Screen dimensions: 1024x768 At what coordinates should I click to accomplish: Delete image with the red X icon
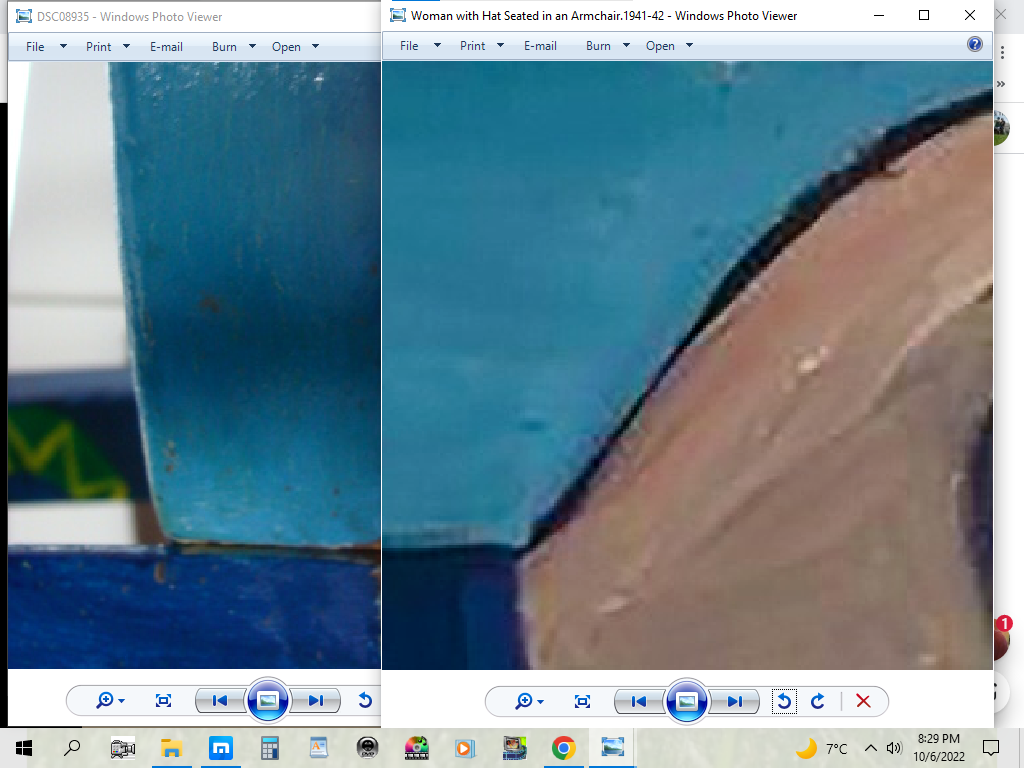click(863, 701)
